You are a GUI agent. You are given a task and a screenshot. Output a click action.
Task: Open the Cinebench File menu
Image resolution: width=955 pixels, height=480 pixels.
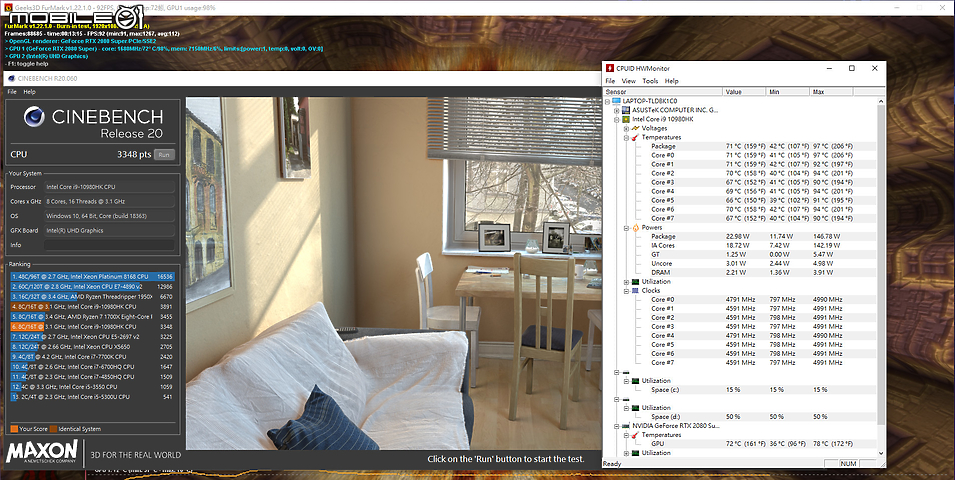11,92
